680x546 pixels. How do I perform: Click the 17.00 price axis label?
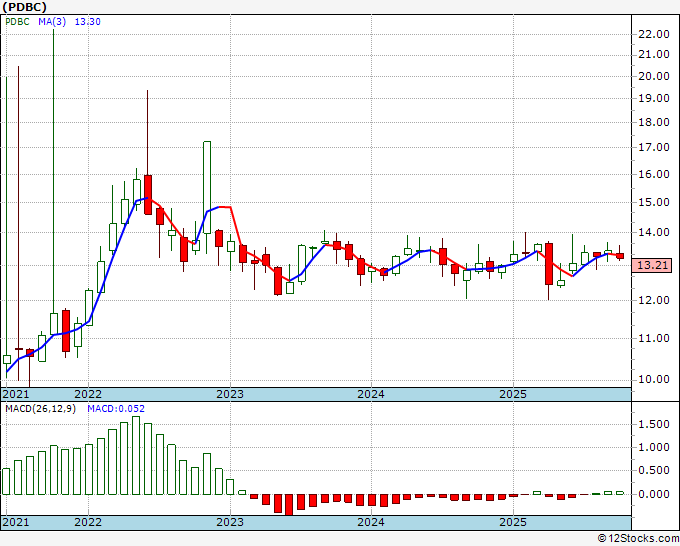tap(653, 148)
